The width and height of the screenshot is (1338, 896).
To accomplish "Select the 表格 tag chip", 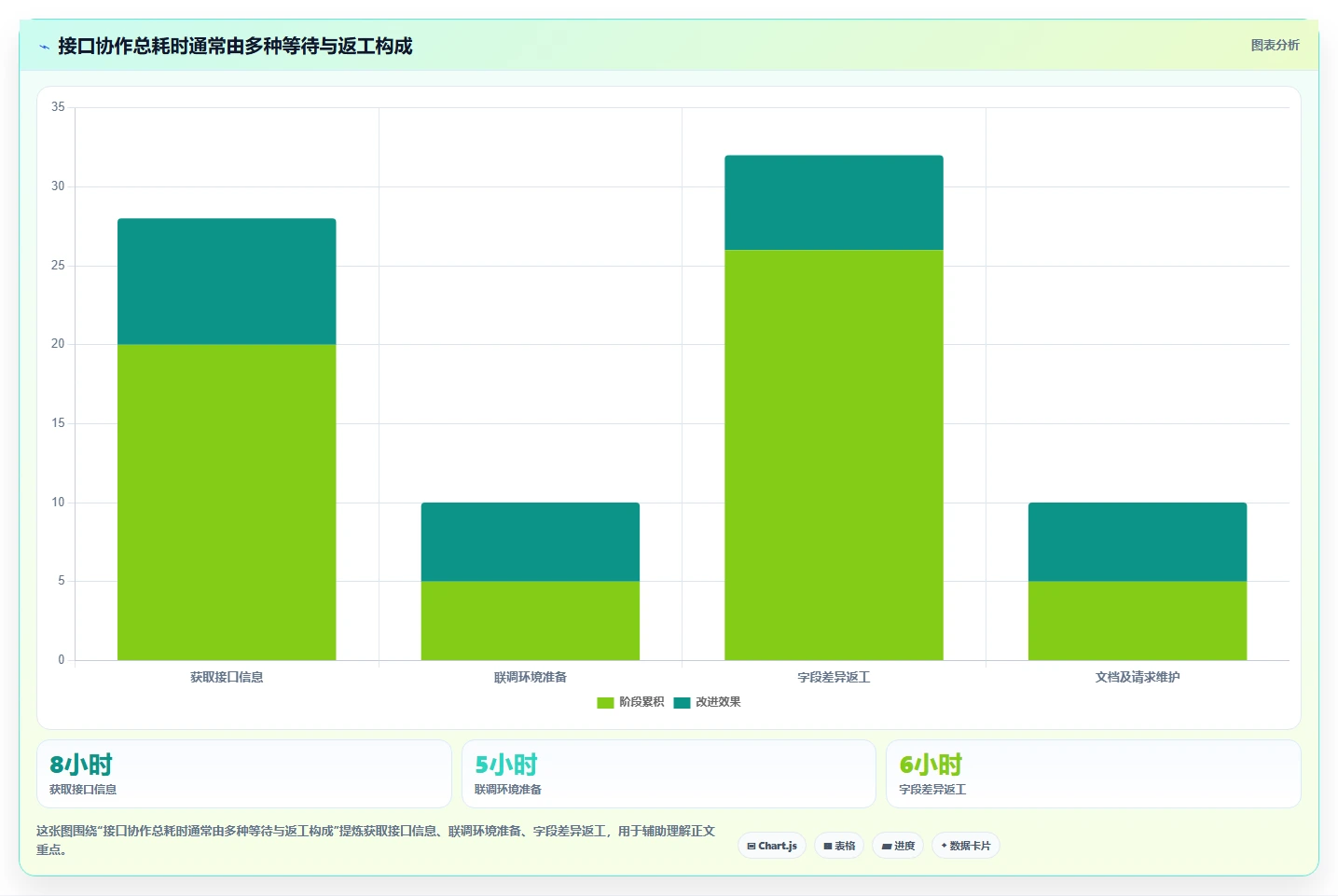I will click(x=839, y=846).
